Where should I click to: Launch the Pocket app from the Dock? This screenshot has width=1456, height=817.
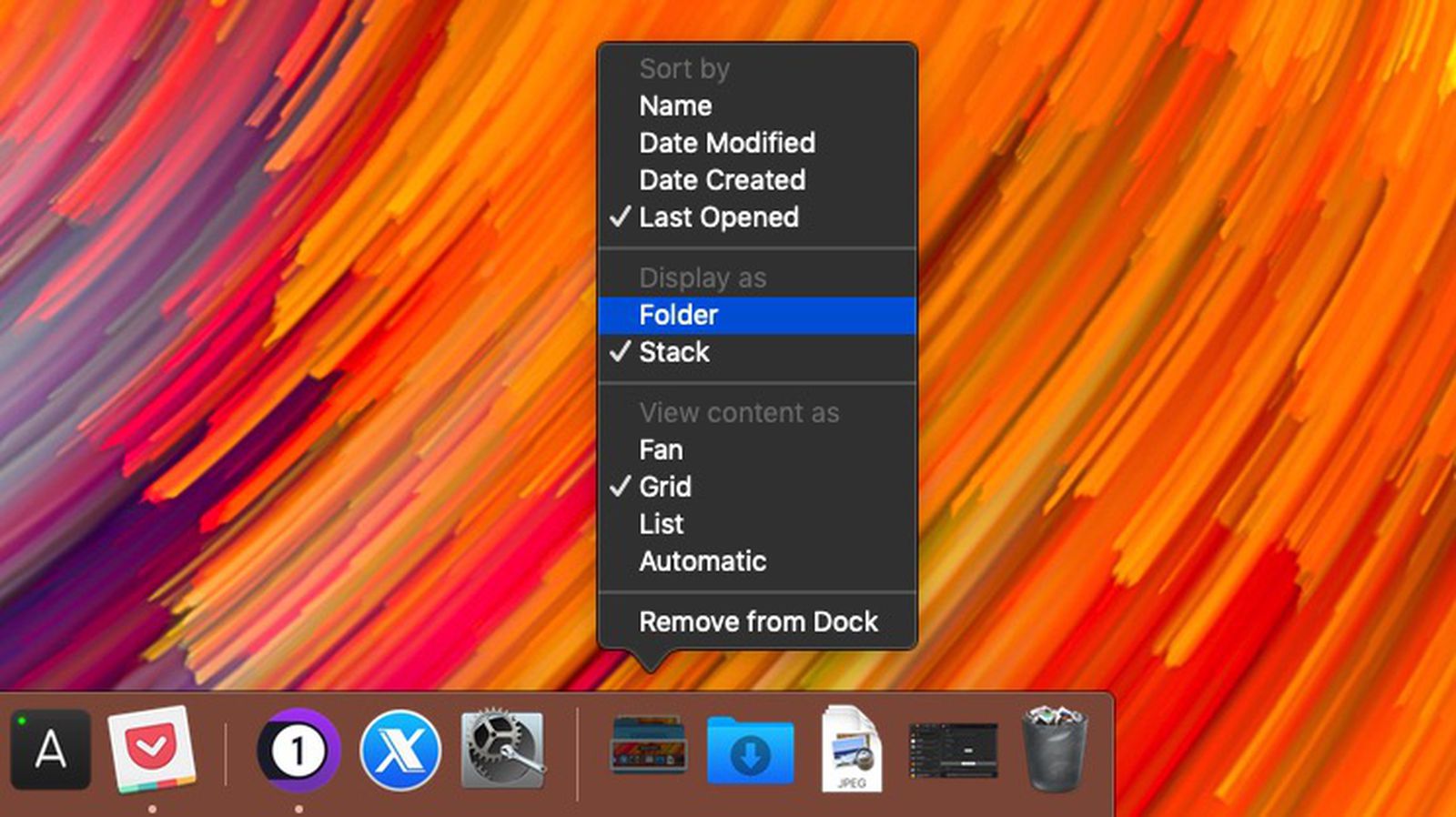coord(152,750)
